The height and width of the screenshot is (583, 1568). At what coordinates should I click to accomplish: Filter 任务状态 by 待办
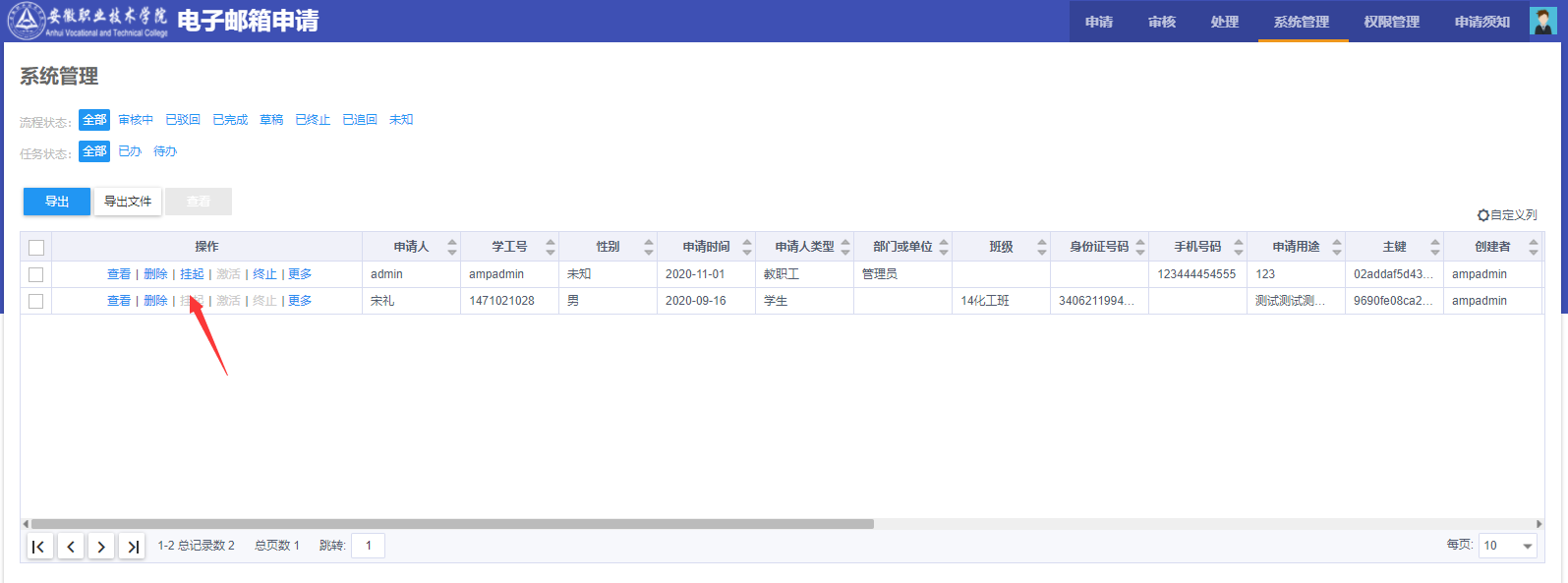coord(165,151)
